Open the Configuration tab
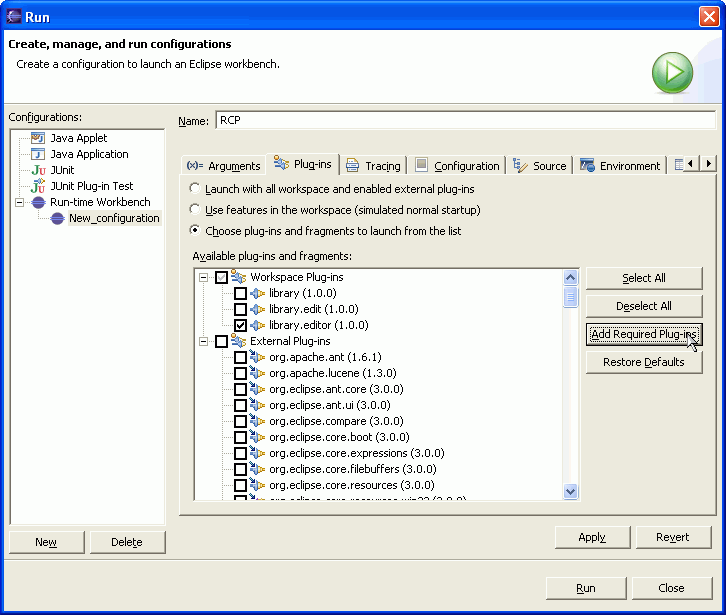Viewport: 726px width, 615px height. pyautogui.click(x=457, y=166)
